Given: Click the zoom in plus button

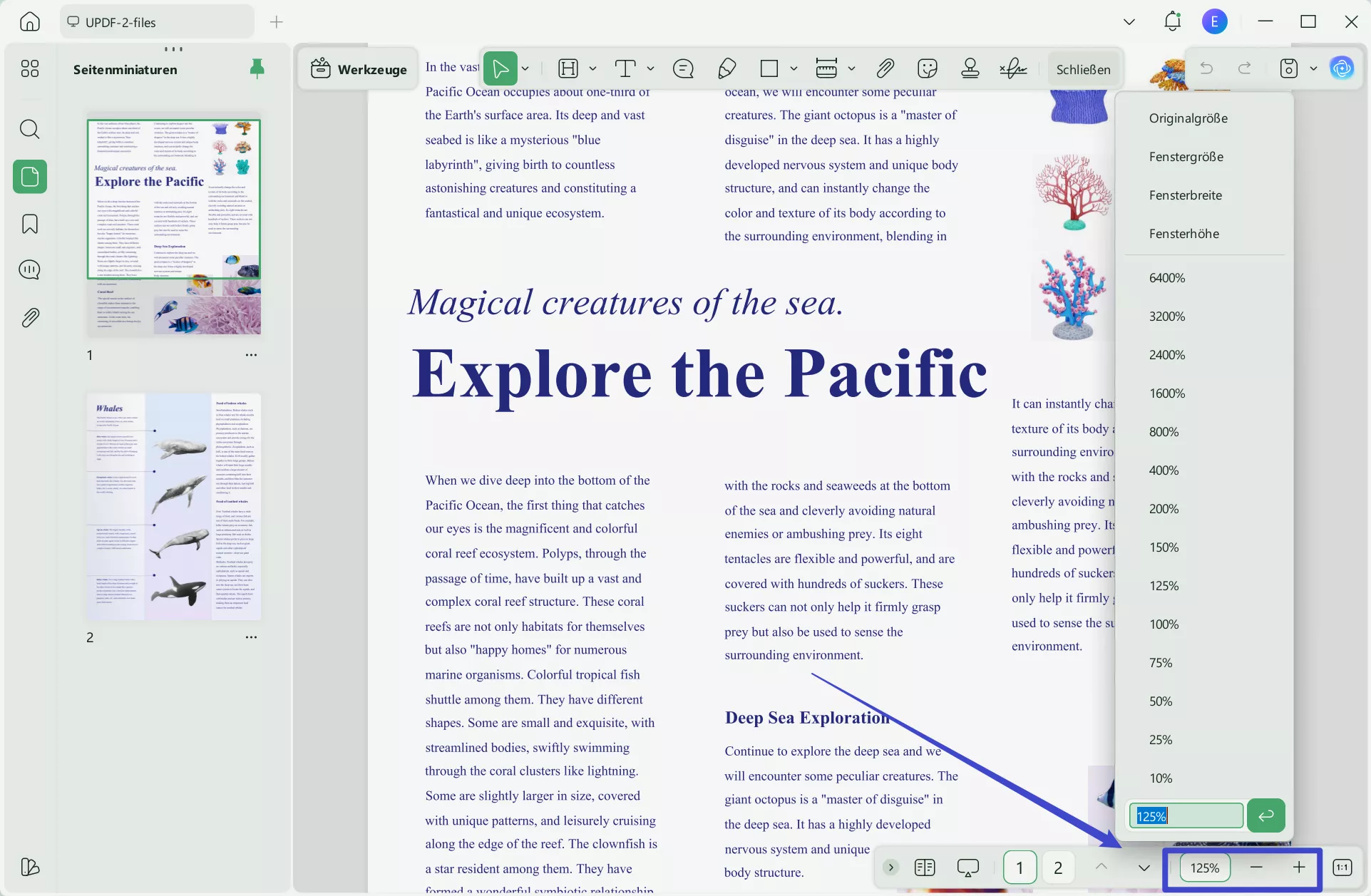Looking at the screenshot, I should (1299, 867).
